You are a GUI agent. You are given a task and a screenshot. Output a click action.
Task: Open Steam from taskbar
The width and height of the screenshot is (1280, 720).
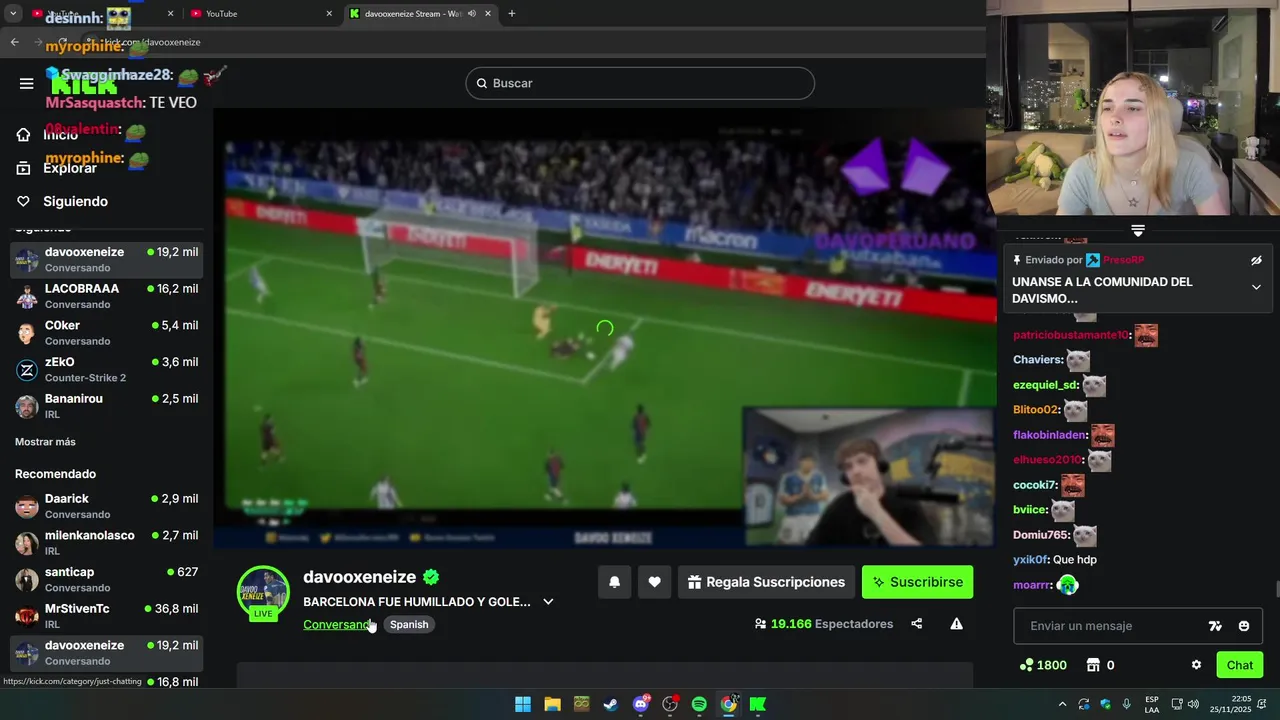tap(611, 704)
